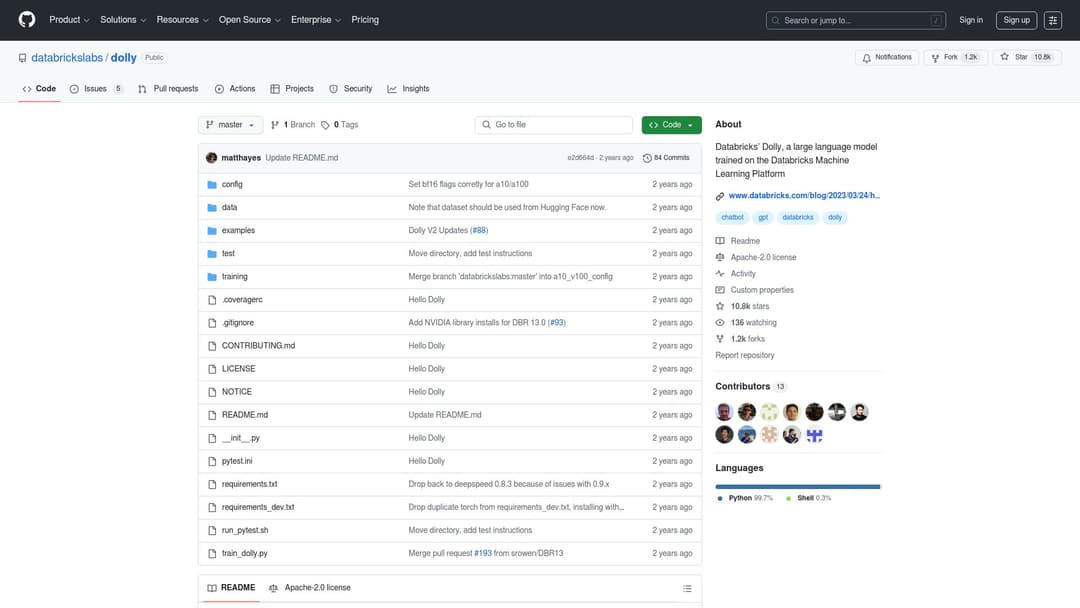The image size is (1080, 608).
Task: Open the master branch dropdown
Action: [231, 125]
